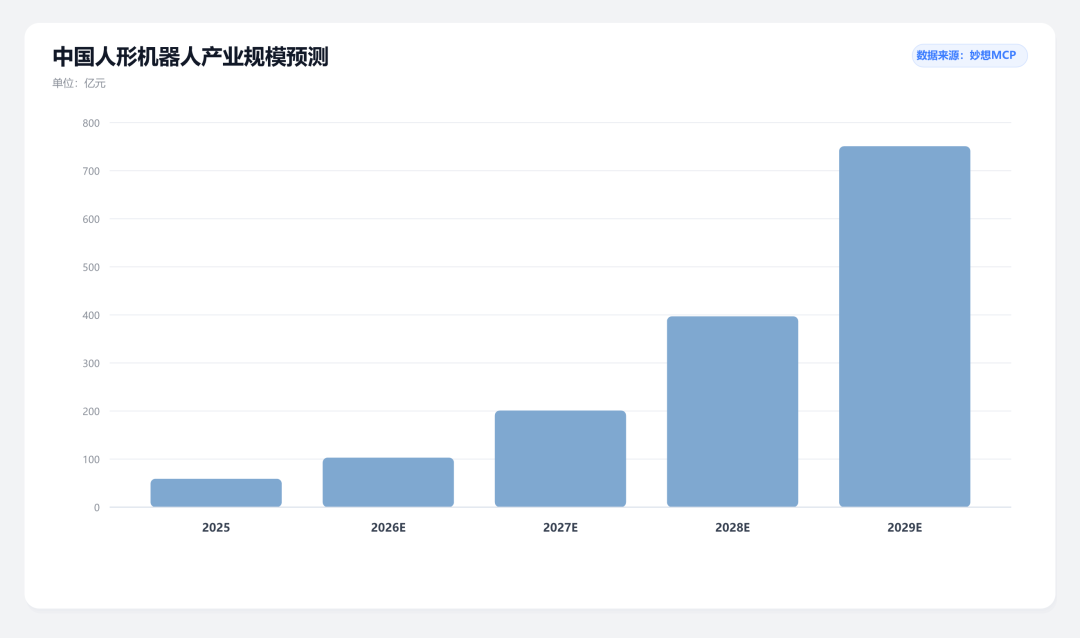This screenshot has width=1080, height=638.
Task: Click the 数据来源：妙想MCP badge
Action: coord(969,55)
